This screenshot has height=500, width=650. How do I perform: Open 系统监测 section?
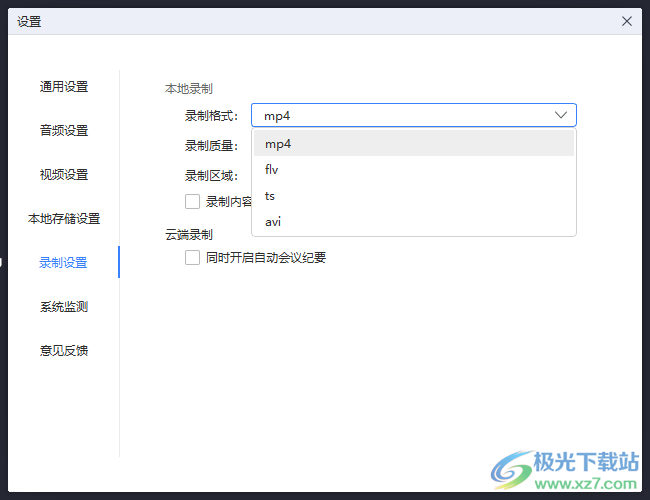[64, 306]
